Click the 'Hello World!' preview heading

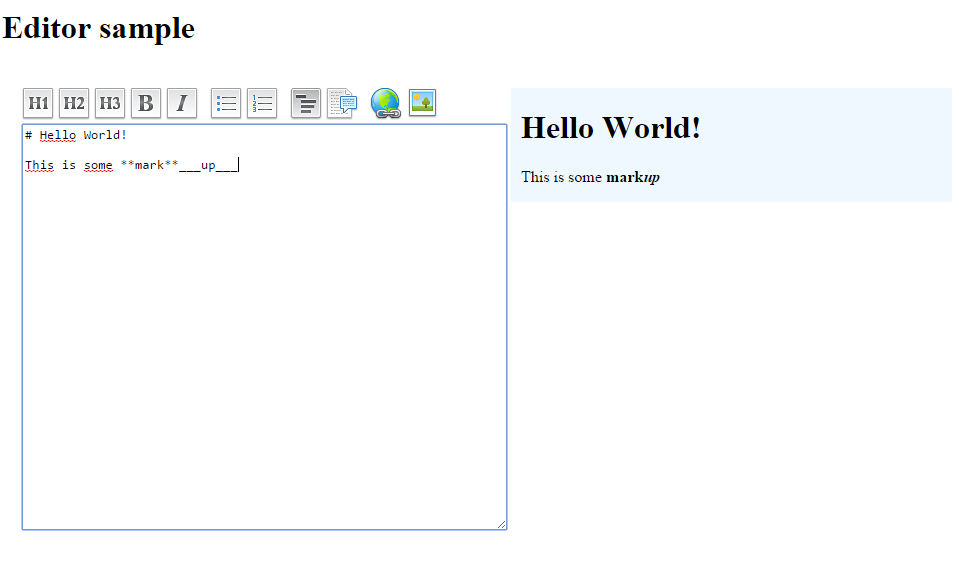(x=610, y=128)
